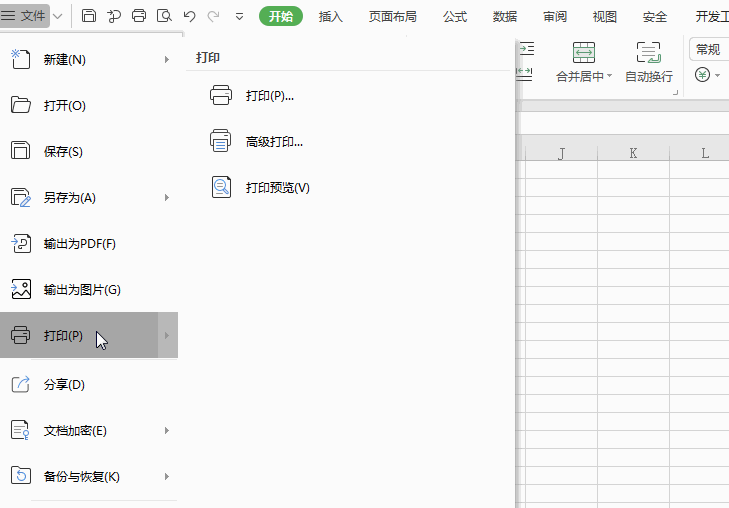Image resolution: width=729 pixels, height=508 pixels.
Task: Click the 备份与恢复(K) icon
Action: pyautogui.click(x=20, y=475)
